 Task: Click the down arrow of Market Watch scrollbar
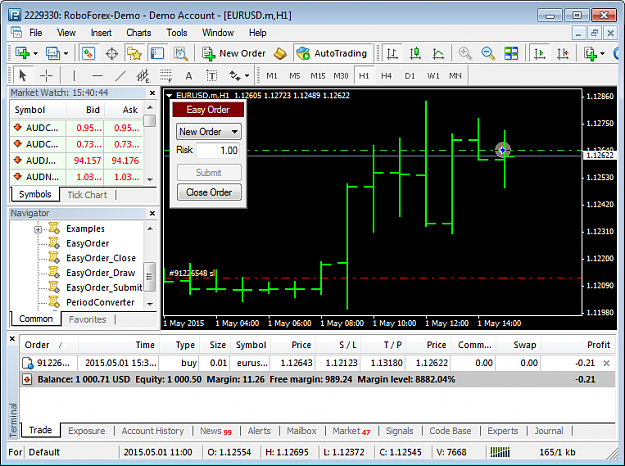pos(150,180)
